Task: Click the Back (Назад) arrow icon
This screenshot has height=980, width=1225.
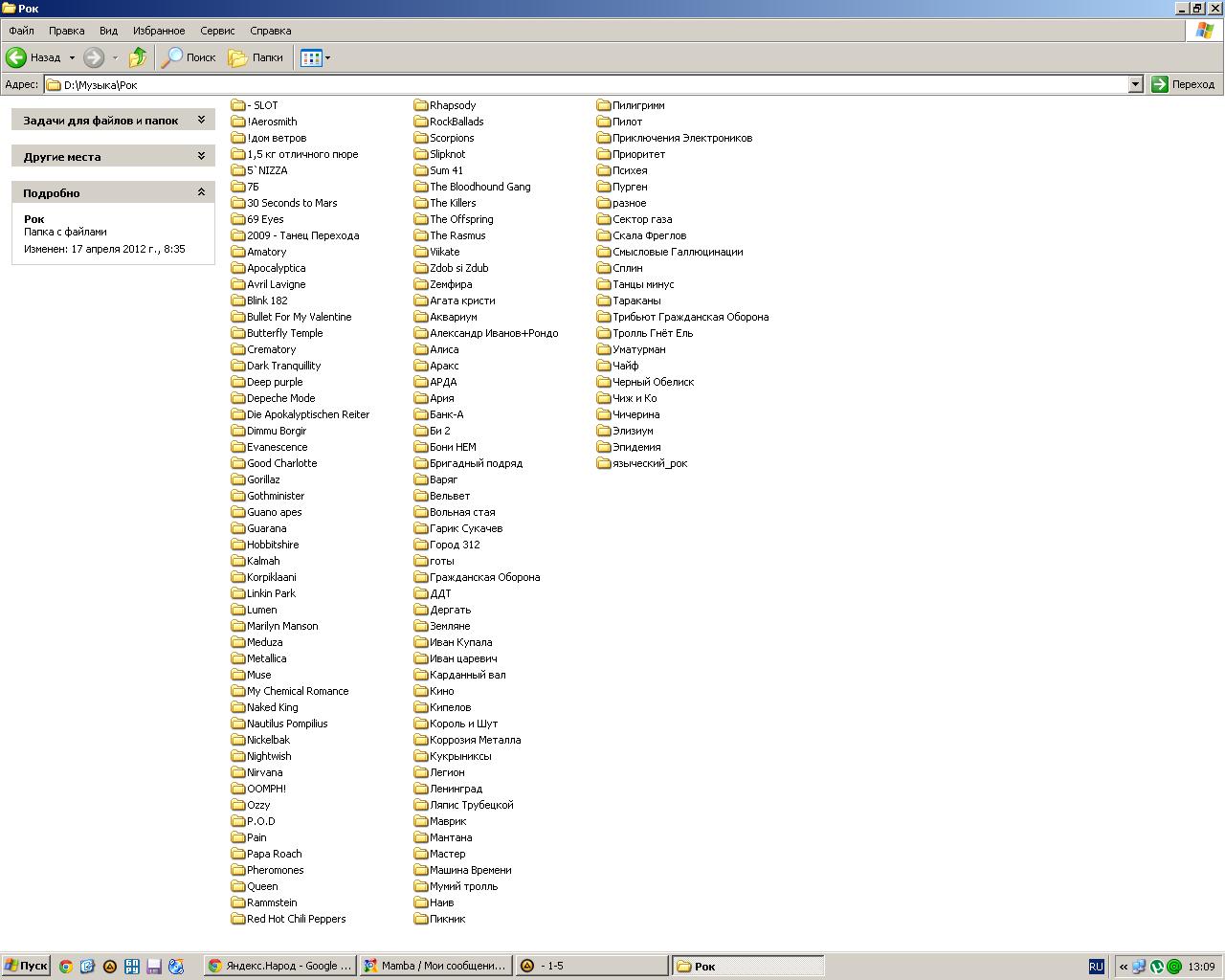Action: point(16,57)
